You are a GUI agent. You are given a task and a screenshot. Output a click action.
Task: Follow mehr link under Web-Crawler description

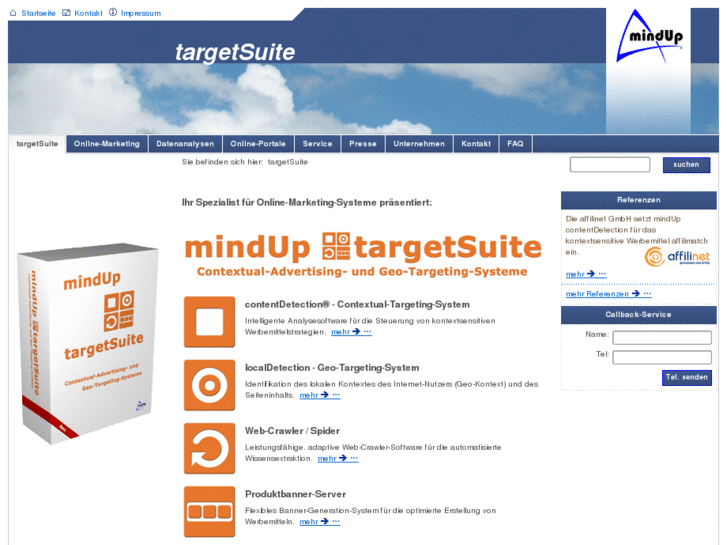click(x=338, y=458)
